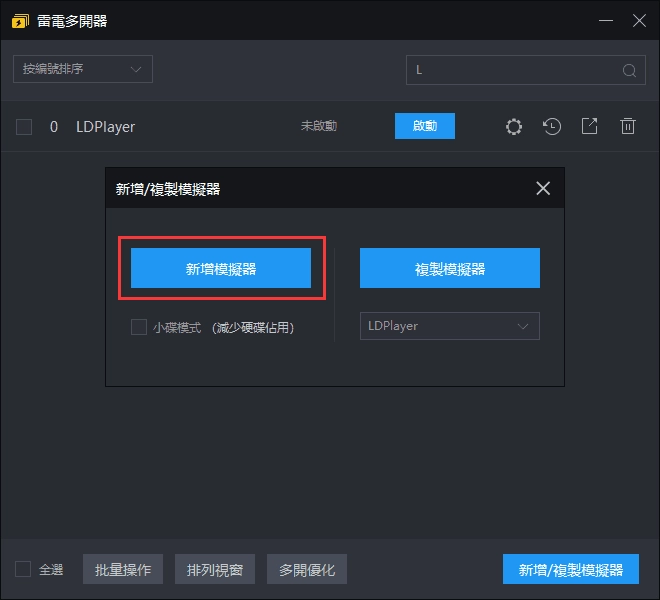
Task: Tick the checkbox for LDPlayer row
Action: pos(24,126)
